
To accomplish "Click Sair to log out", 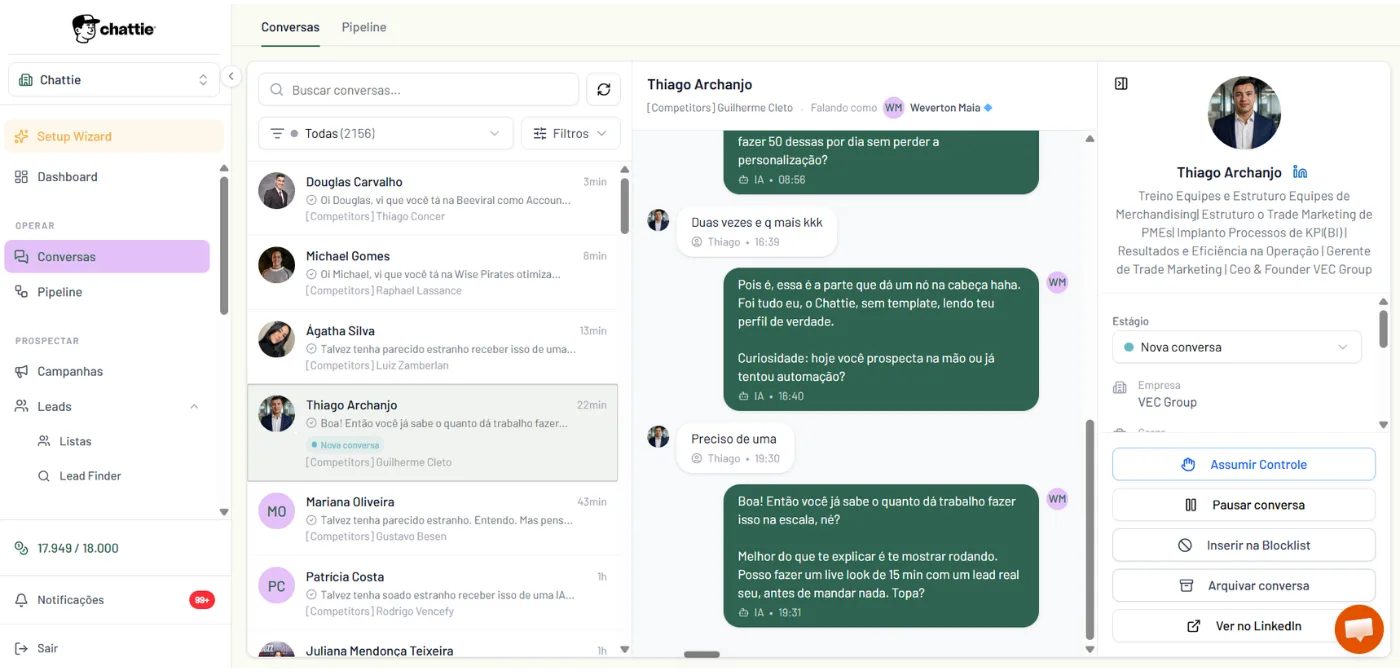I will point(38,648).
